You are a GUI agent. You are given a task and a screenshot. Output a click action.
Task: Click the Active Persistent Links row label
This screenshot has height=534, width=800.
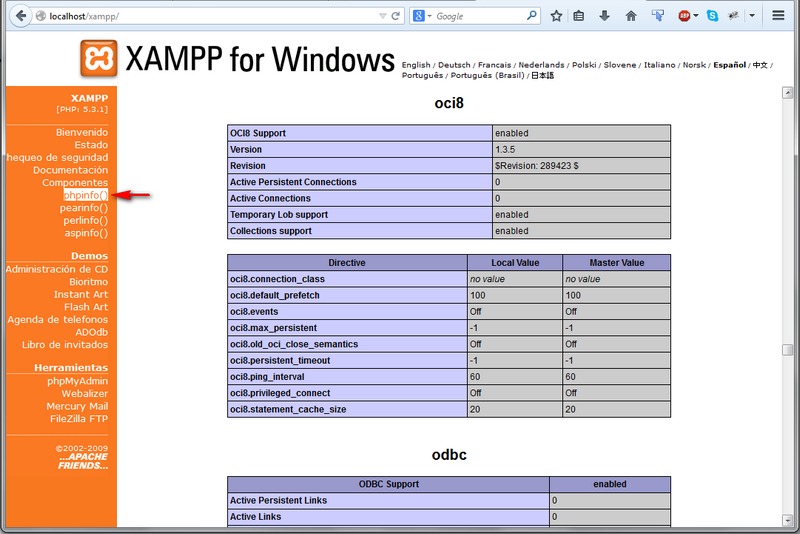pos(388,500)
